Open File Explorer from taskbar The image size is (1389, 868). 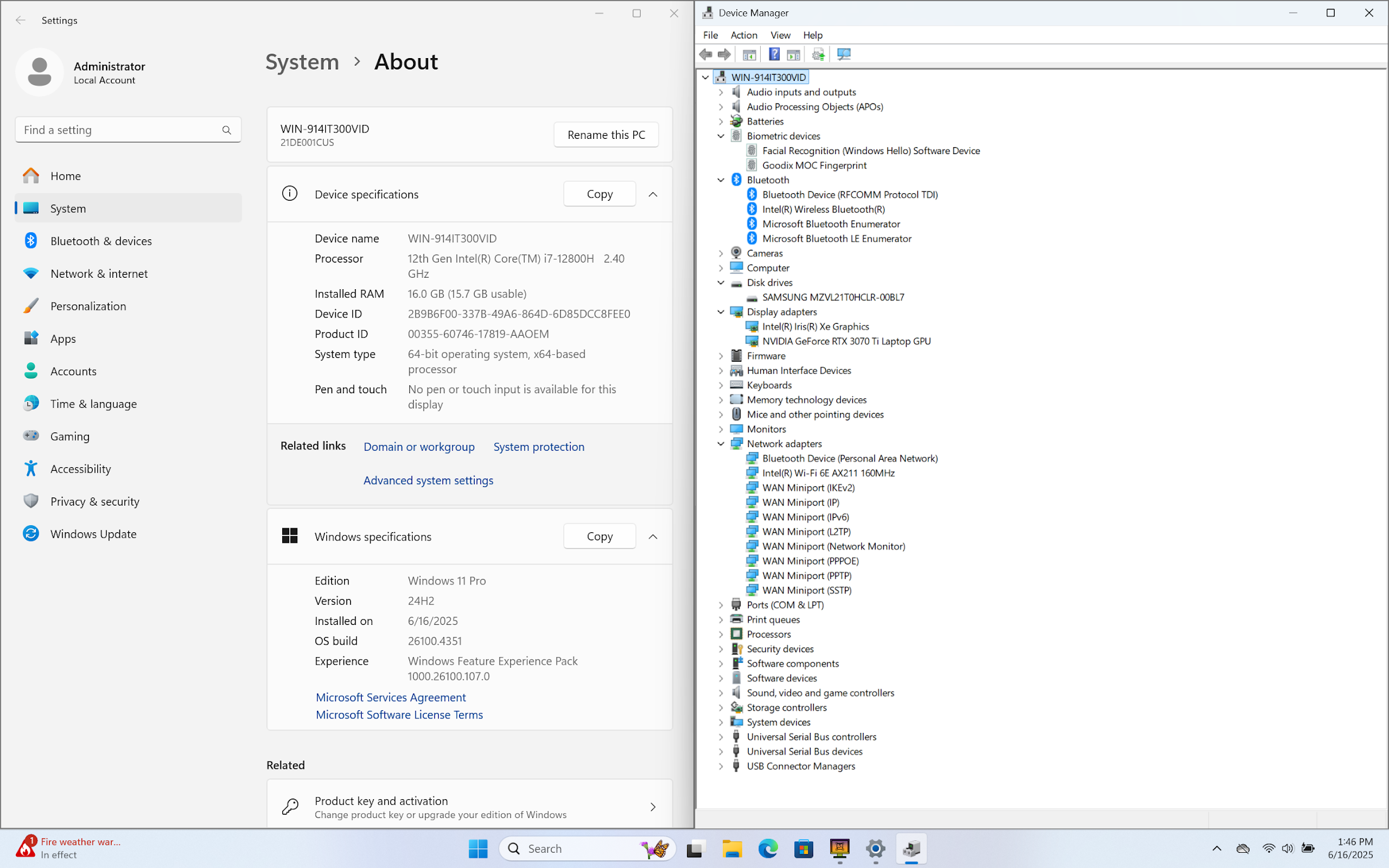pyautogui.click(x=732, y=848)
